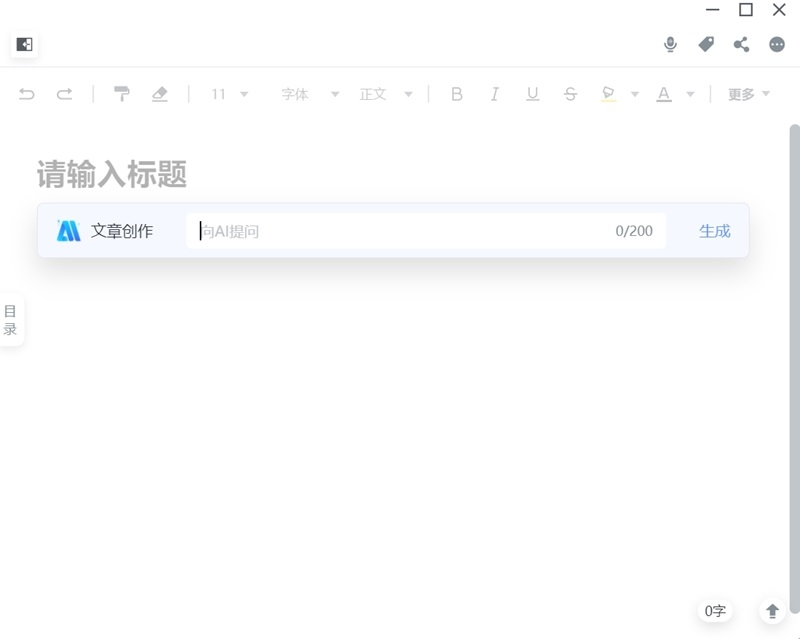Clear formatting with the eraser
Screen dimensions: 800x639
click(160, 93)
